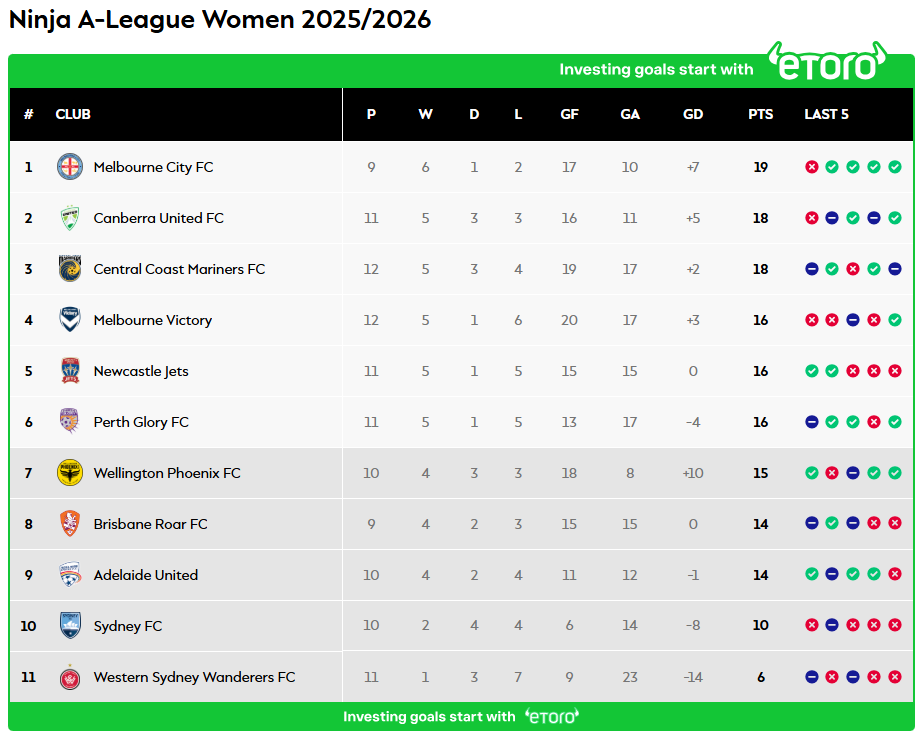
Task: Sort table by PTS column header
Action: 760,114
